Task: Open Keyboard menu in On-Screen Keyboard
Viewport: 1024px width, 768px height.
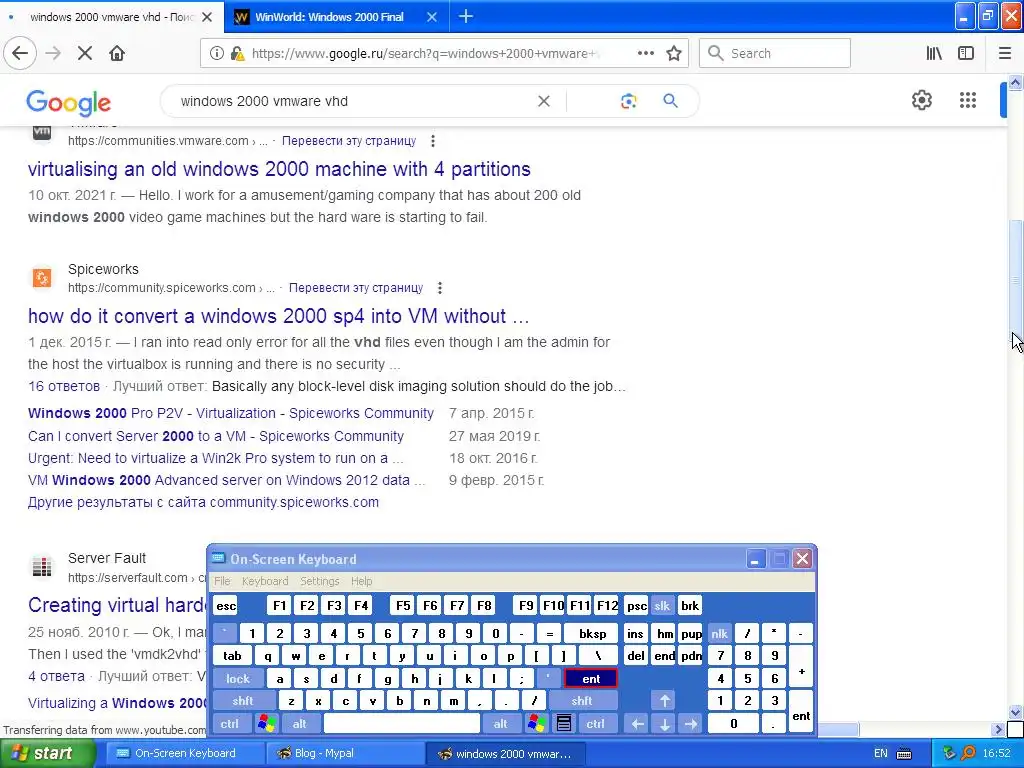Action: pyautogui.click(x=264, y=581)
